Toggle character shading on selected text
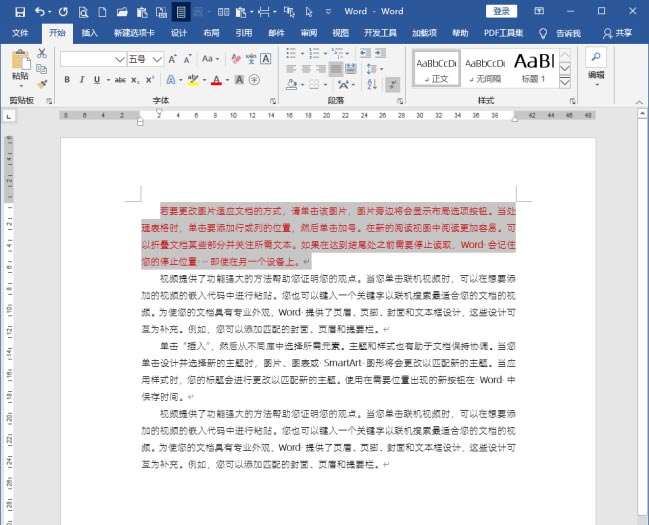Screen dimensions: 649x525 (239, 80)
